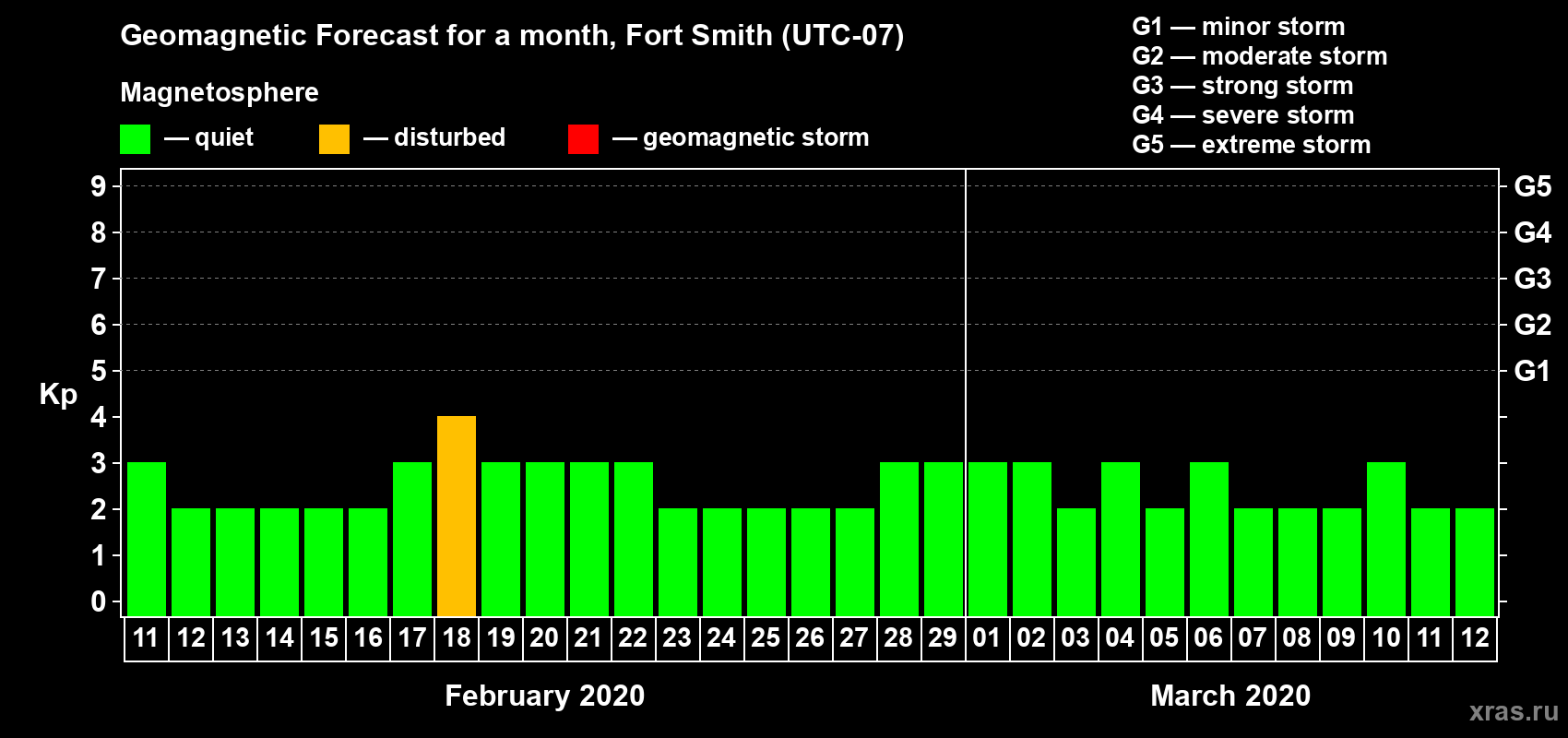Click the G2 label on right axis

(x=1532, y=325)
